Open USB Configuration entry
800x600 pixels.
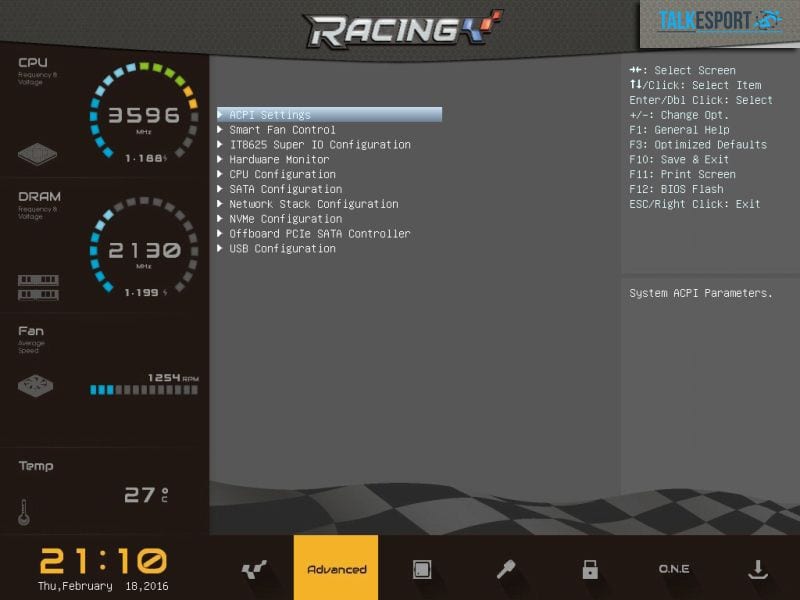pyautogui.click(x=282, y=249)
